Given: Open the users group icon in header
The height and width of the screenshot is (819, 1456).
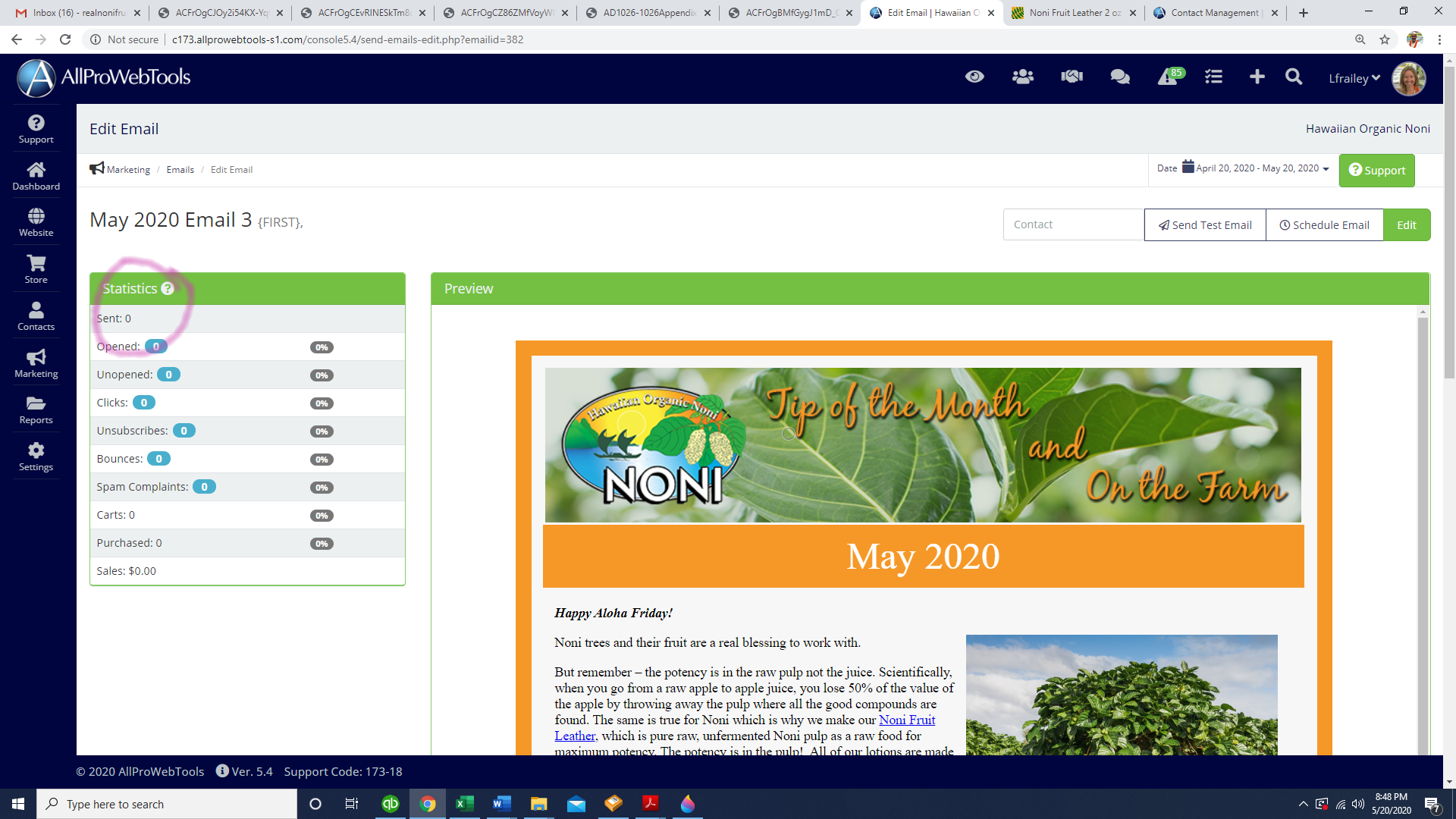Looking at the screenshot, I should 1023,77.
